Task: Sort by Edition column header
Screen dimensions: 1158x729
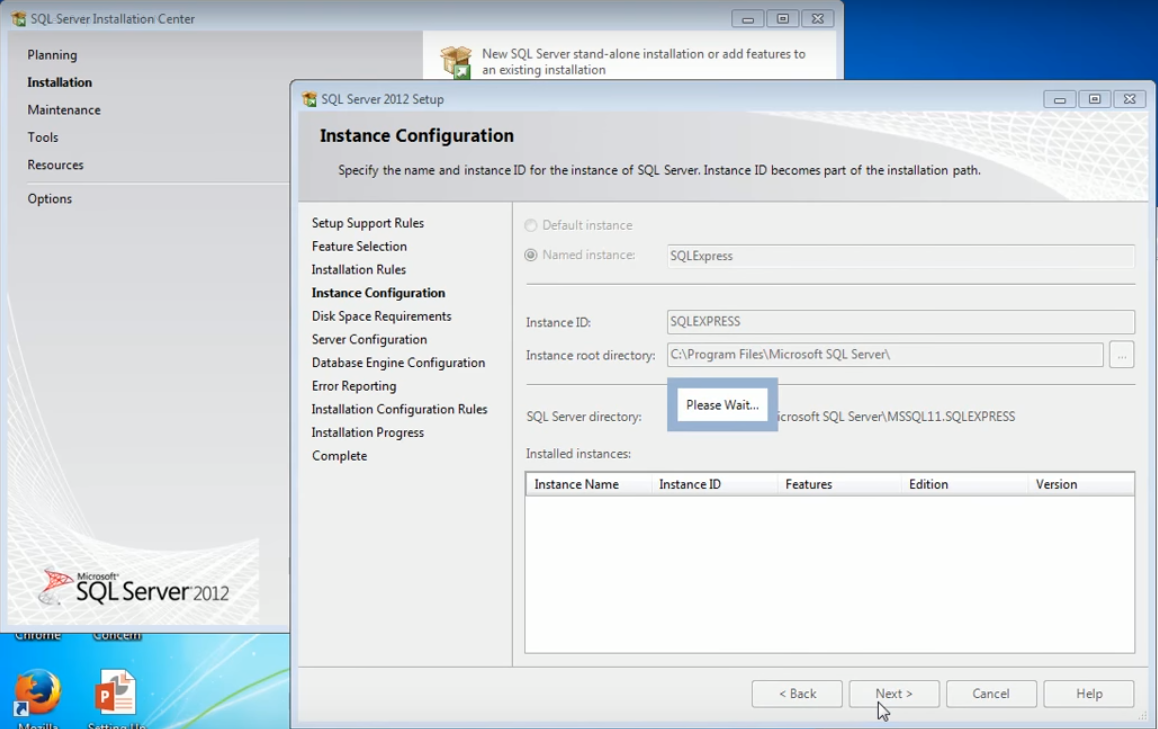Action: pos(964,485)
